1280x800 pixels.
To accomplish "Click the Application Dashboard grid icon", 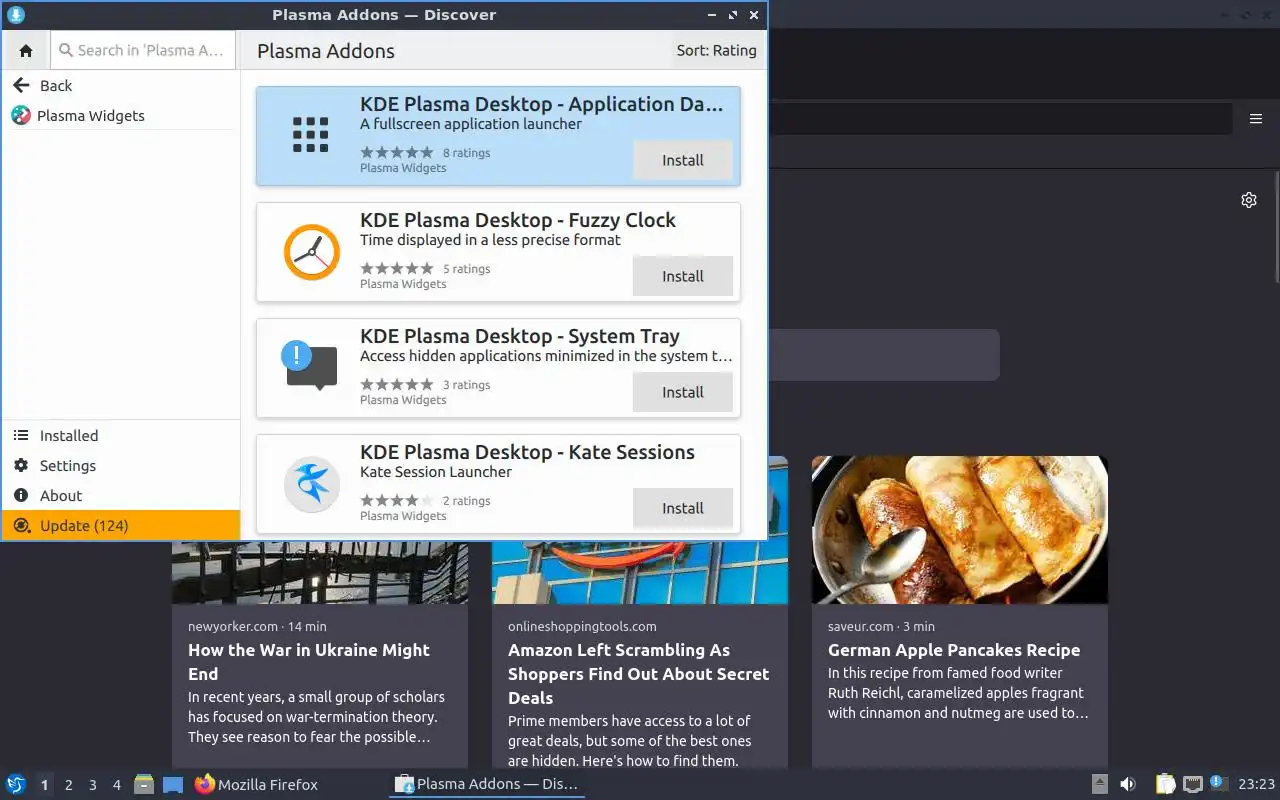I will pyautogui.click(x=311, y=135).
